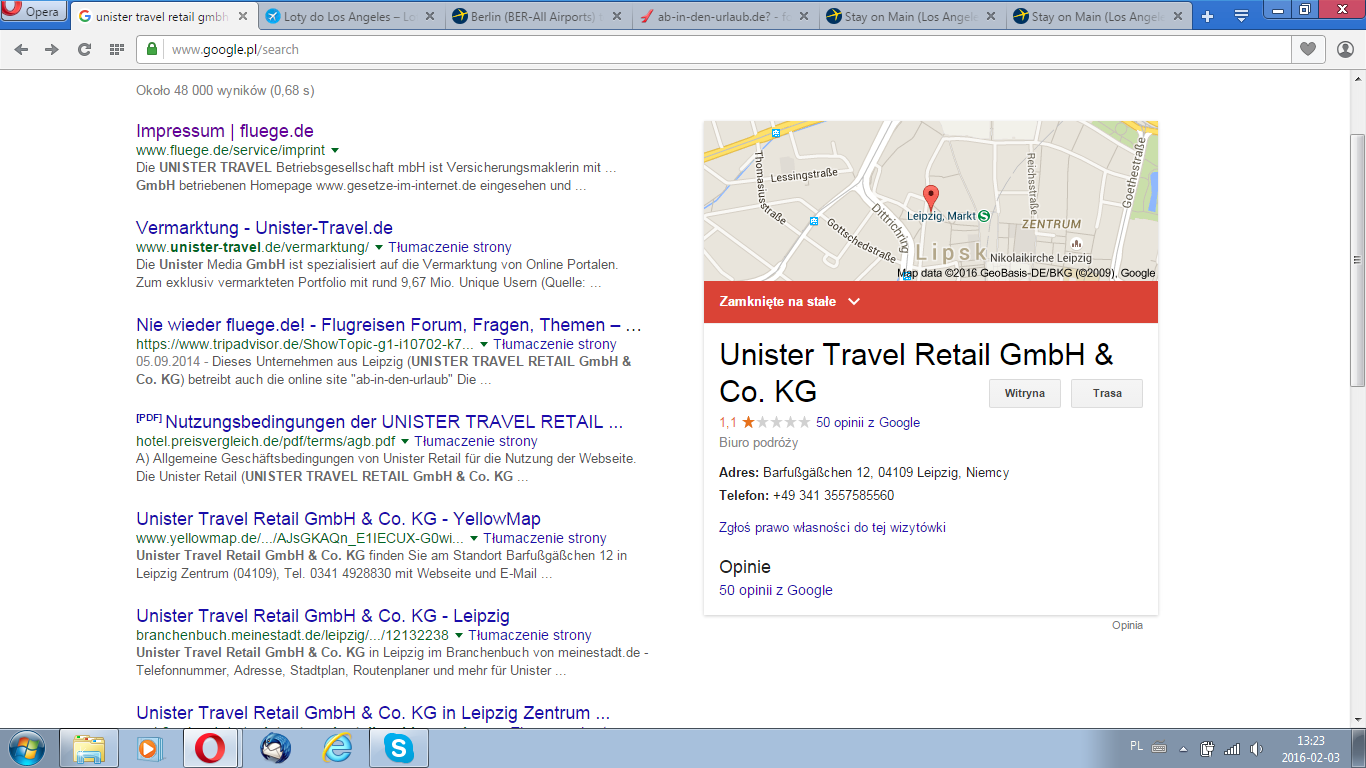
Task: Click the volume speaker icon in tray
Action: coord(1256,748)
